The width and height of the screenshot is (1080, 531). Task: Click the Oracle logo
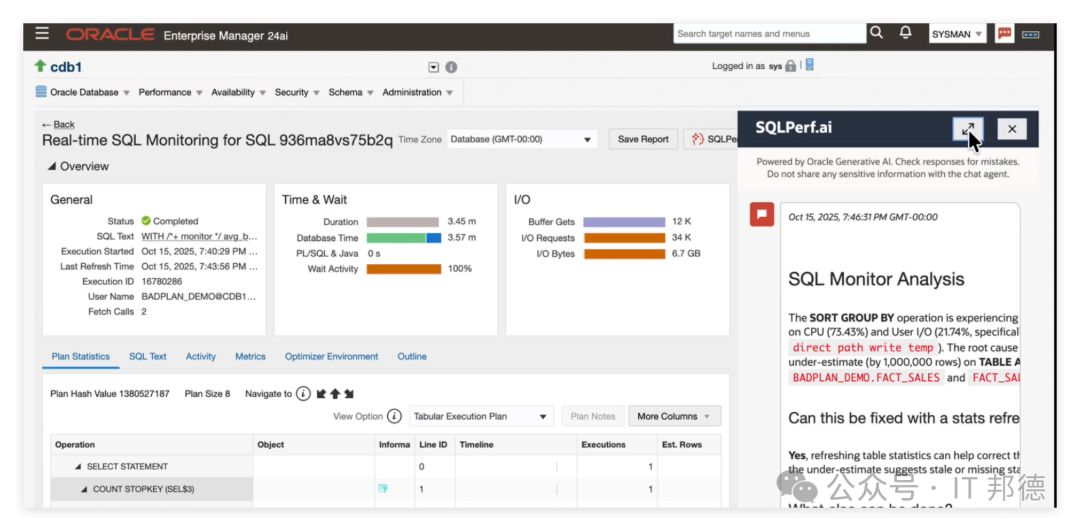(110, 34)
